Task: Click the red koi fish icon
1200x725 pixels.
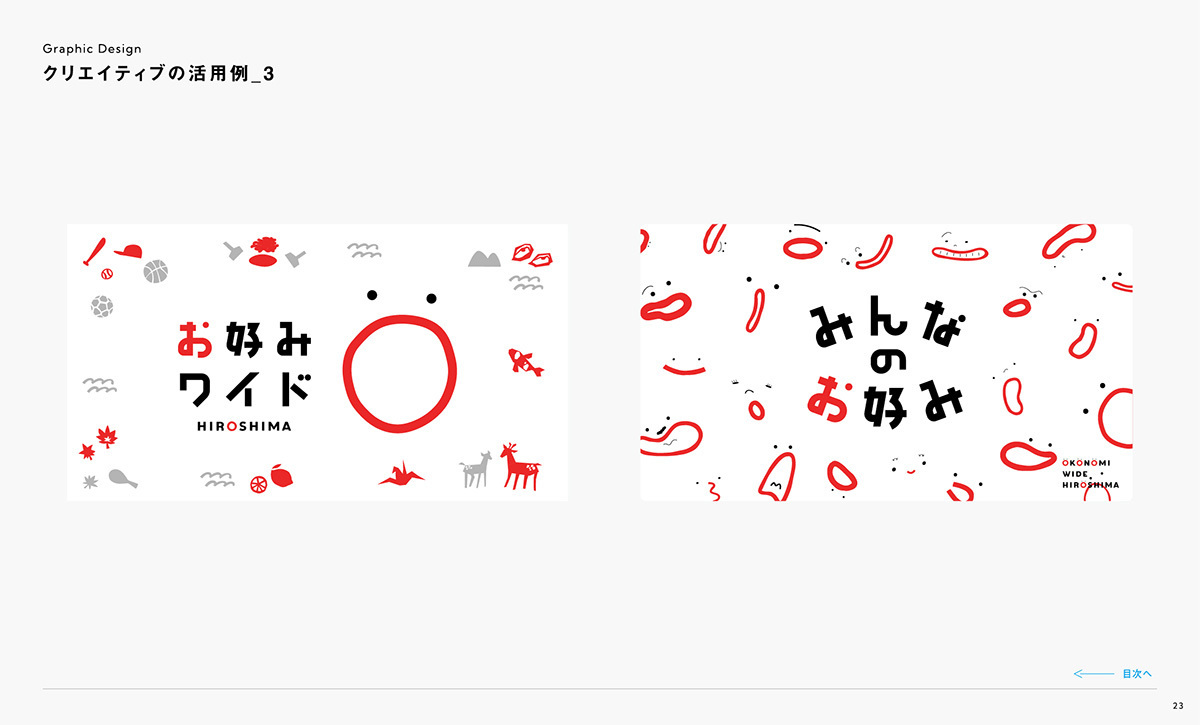Action: tap(525, 361)
